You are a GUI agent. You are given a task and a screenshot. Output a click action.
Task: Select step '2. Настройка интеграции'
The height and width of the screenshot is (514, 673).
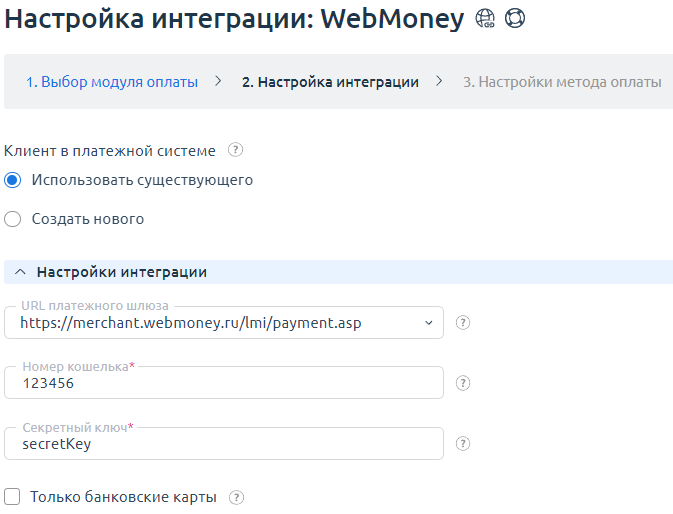coord(330,82)
